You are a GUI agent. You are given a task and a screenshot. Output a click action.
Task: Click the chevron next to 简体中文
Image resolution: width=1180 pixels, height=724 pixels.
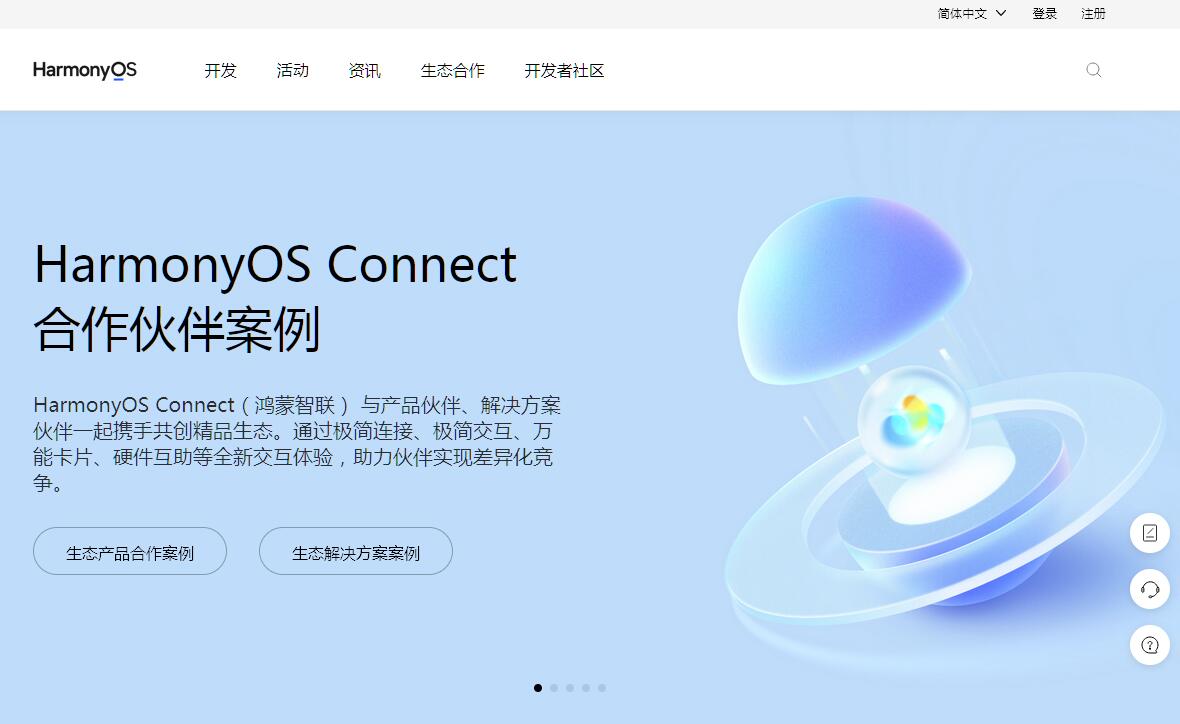[x=1001, y=13]
